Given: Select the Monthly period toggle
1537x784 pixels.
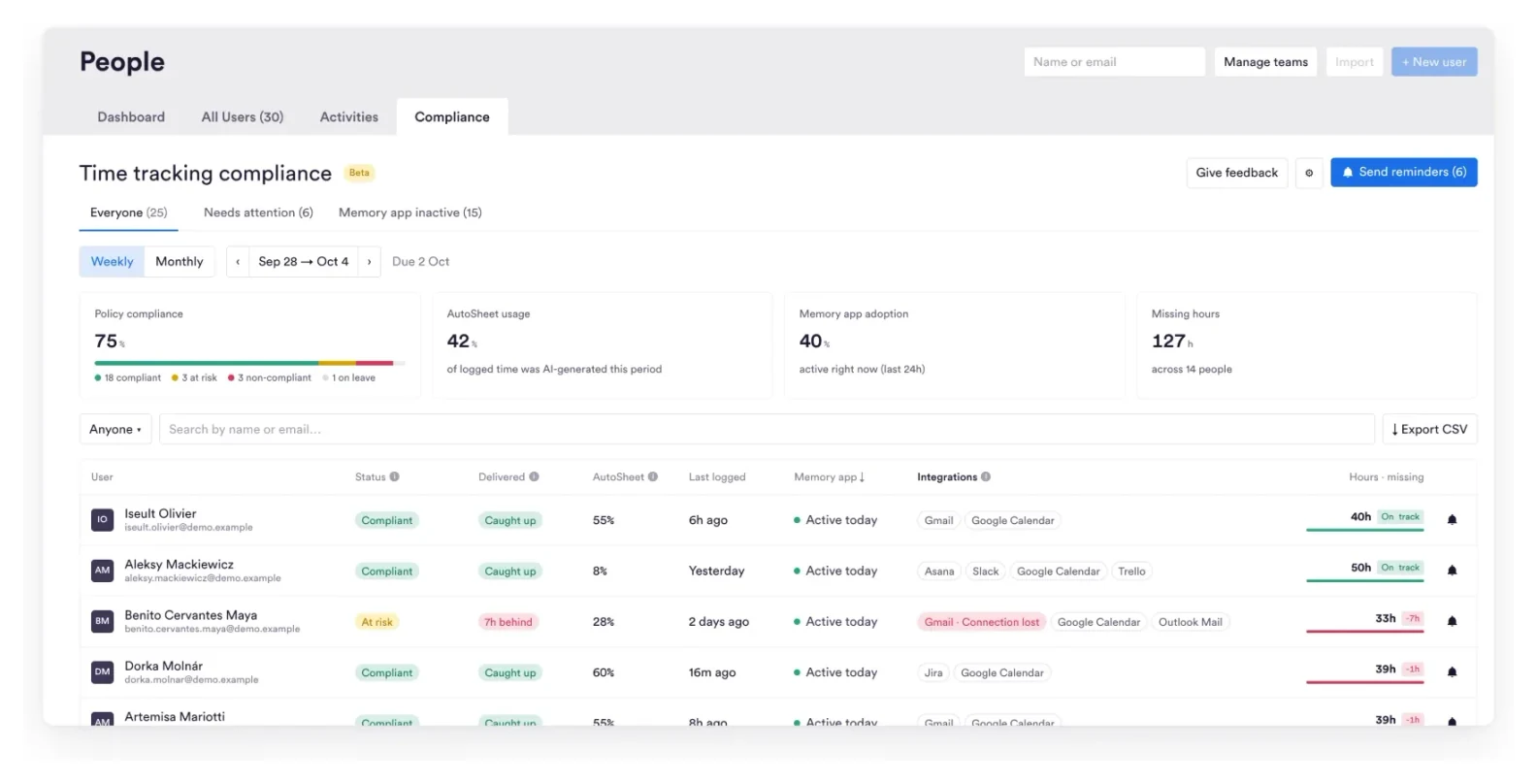Looking at the screenshot, I should click(x=180, y=262).
